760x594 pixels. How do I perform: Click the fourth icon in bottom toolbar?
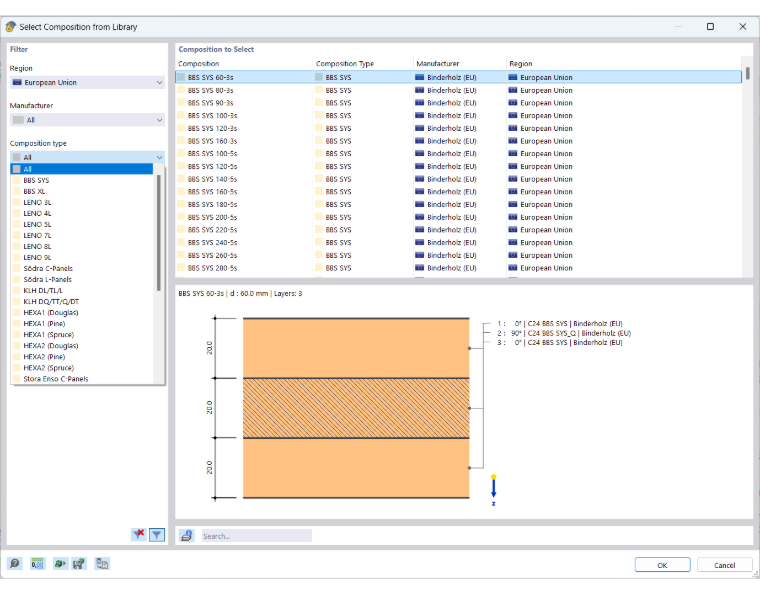tap(79, 563)
